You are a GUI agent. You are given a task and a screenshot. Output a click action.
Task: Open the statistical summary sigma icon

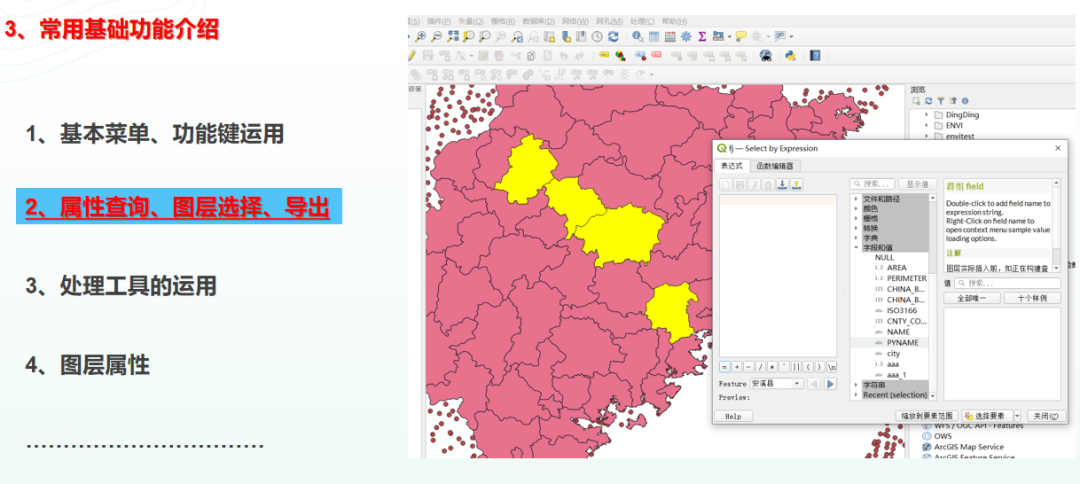click(x=702, y=36)
